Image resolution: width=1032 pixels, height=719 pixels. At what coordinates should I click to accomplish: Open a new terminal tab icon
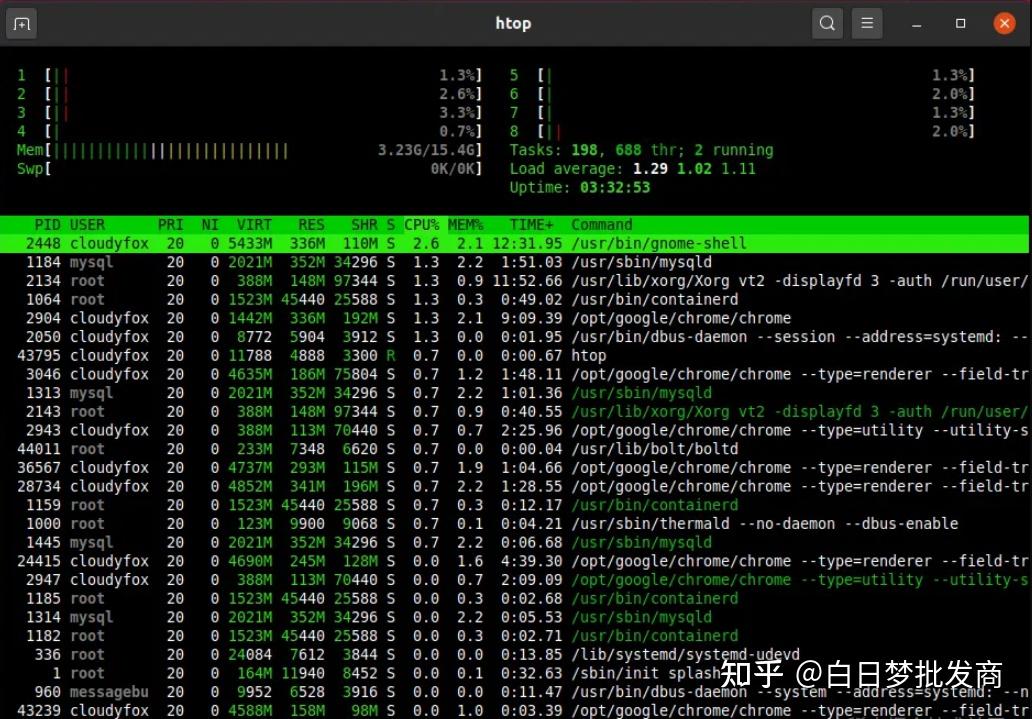(21, 24)
